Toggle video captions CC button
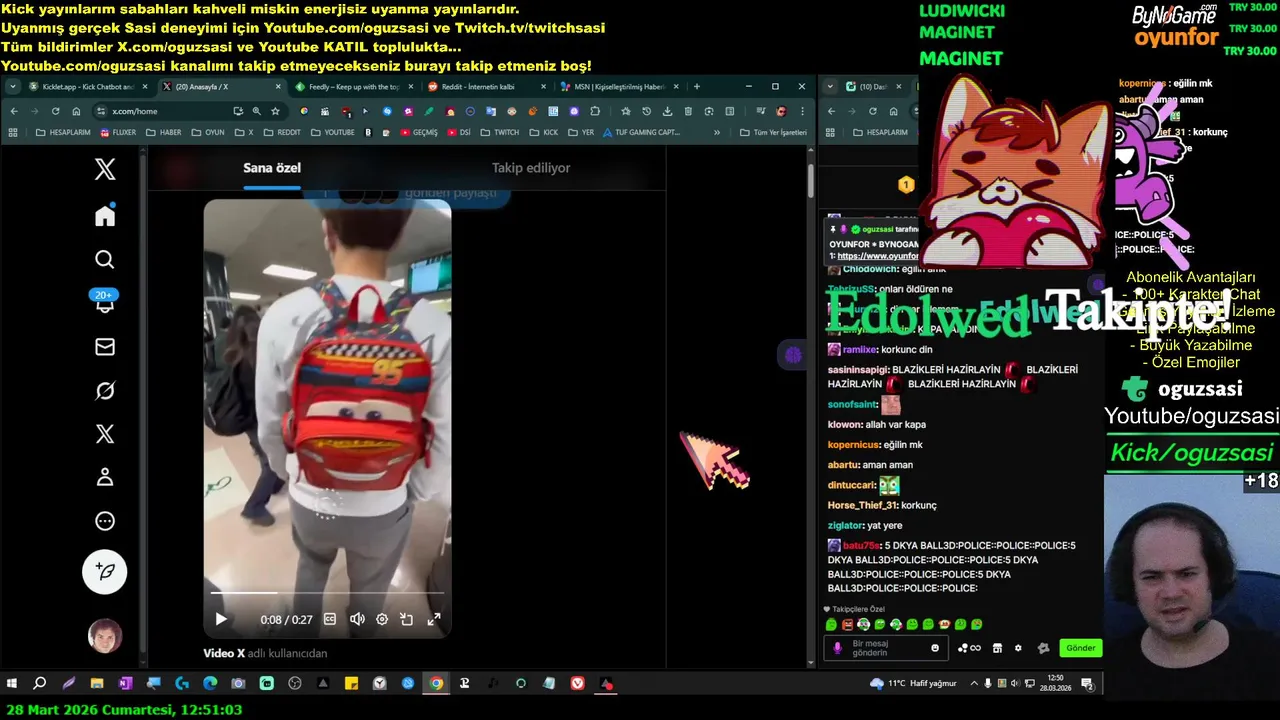Viewport: 1280px width, 720px height. 330,619
